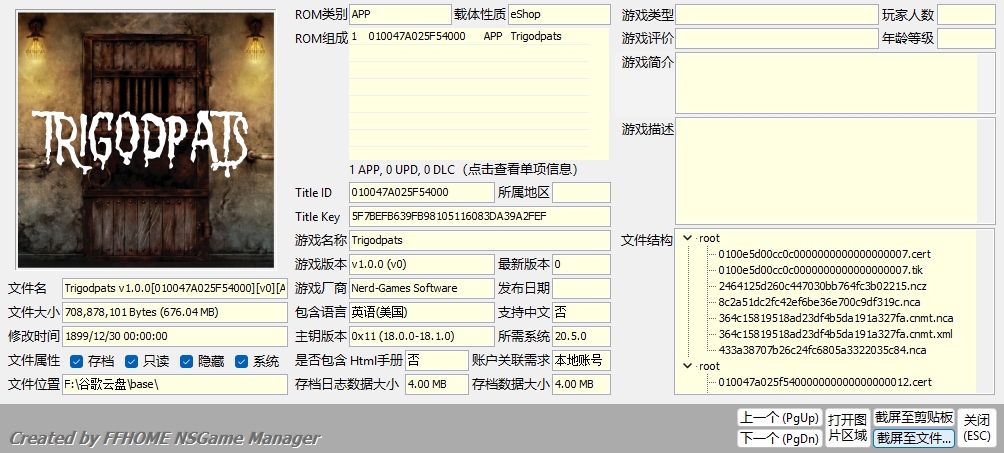
Task: Click the 游戏版本 field v1.0.0 (v0)
Action: pos(421,264)
